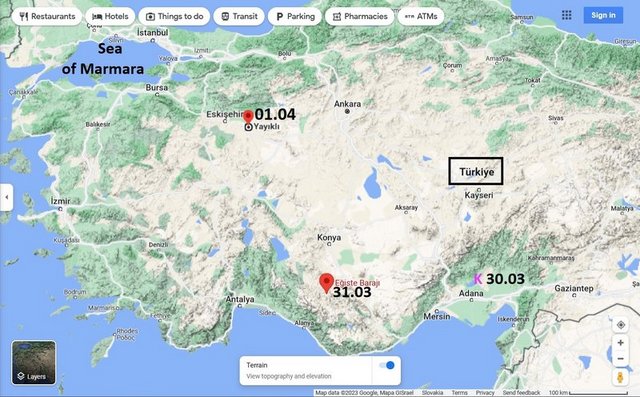Image resolution: width=640 pixels, height=397 pixels.
Task: Click the red pin near Yayıklı
Action: pos(248,116)
